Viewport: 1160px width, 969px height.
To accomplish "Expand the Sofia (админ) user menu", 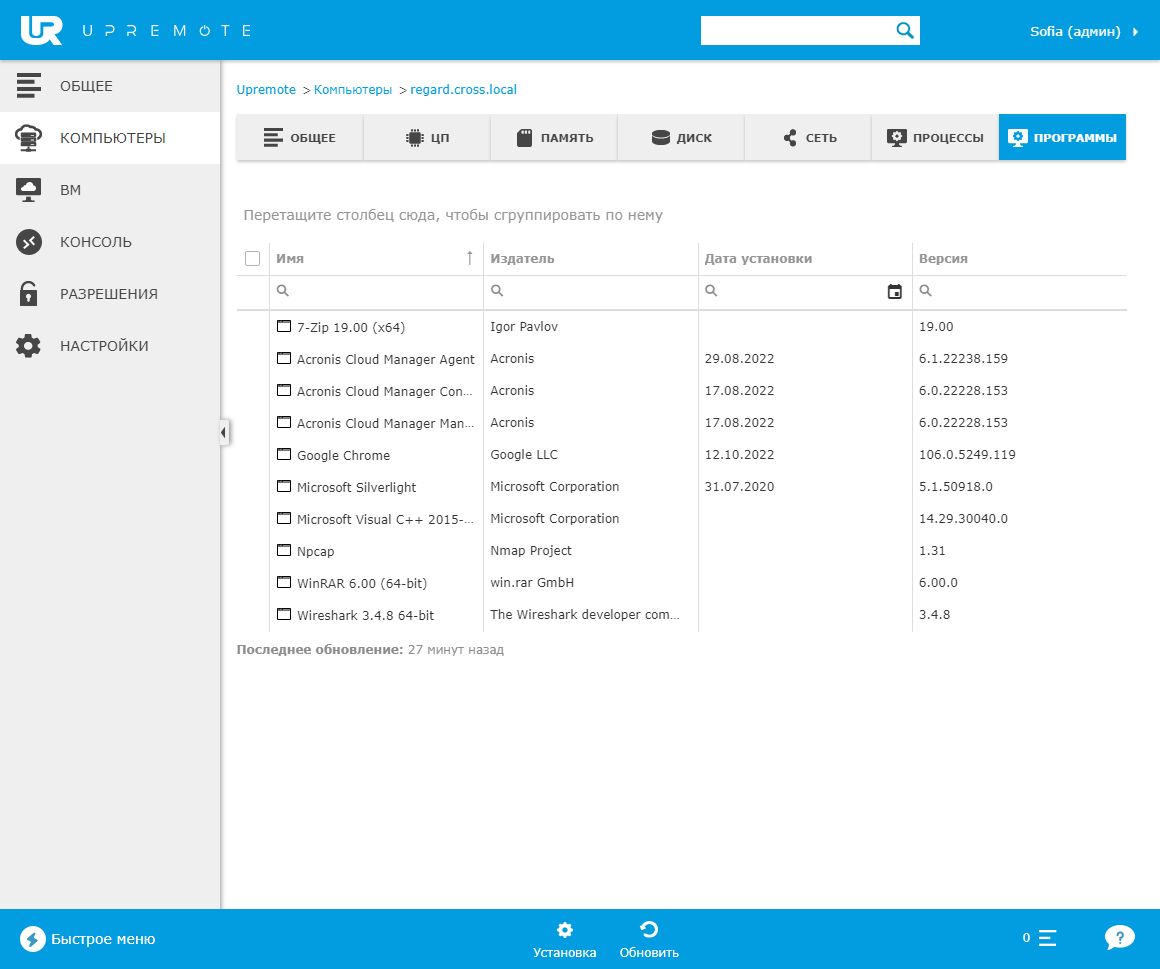I will click(x=1084, y=31).
